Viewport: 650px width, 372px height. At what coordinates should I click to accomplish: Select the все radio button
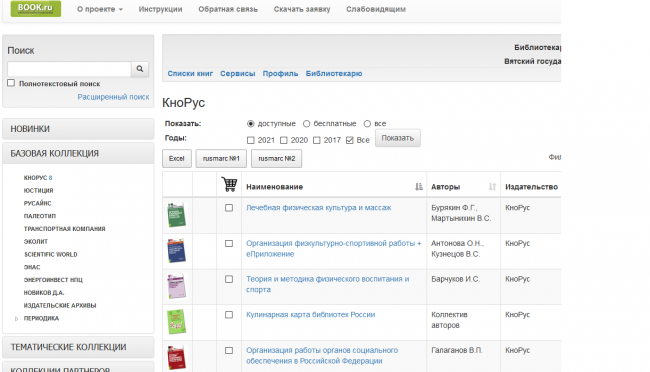tap(367, 124)
